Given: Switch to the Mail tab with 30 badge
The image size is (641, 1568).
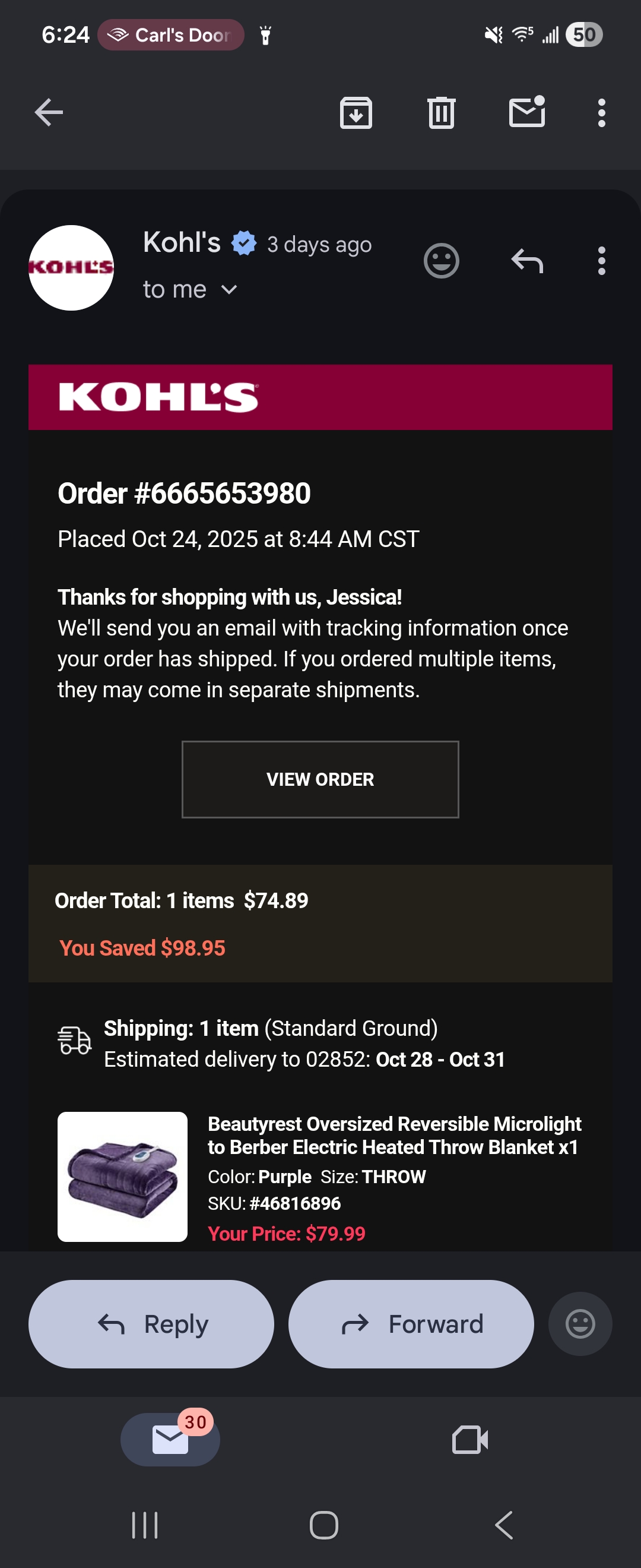Looking at the screenshot, I should coord(170,1440).
